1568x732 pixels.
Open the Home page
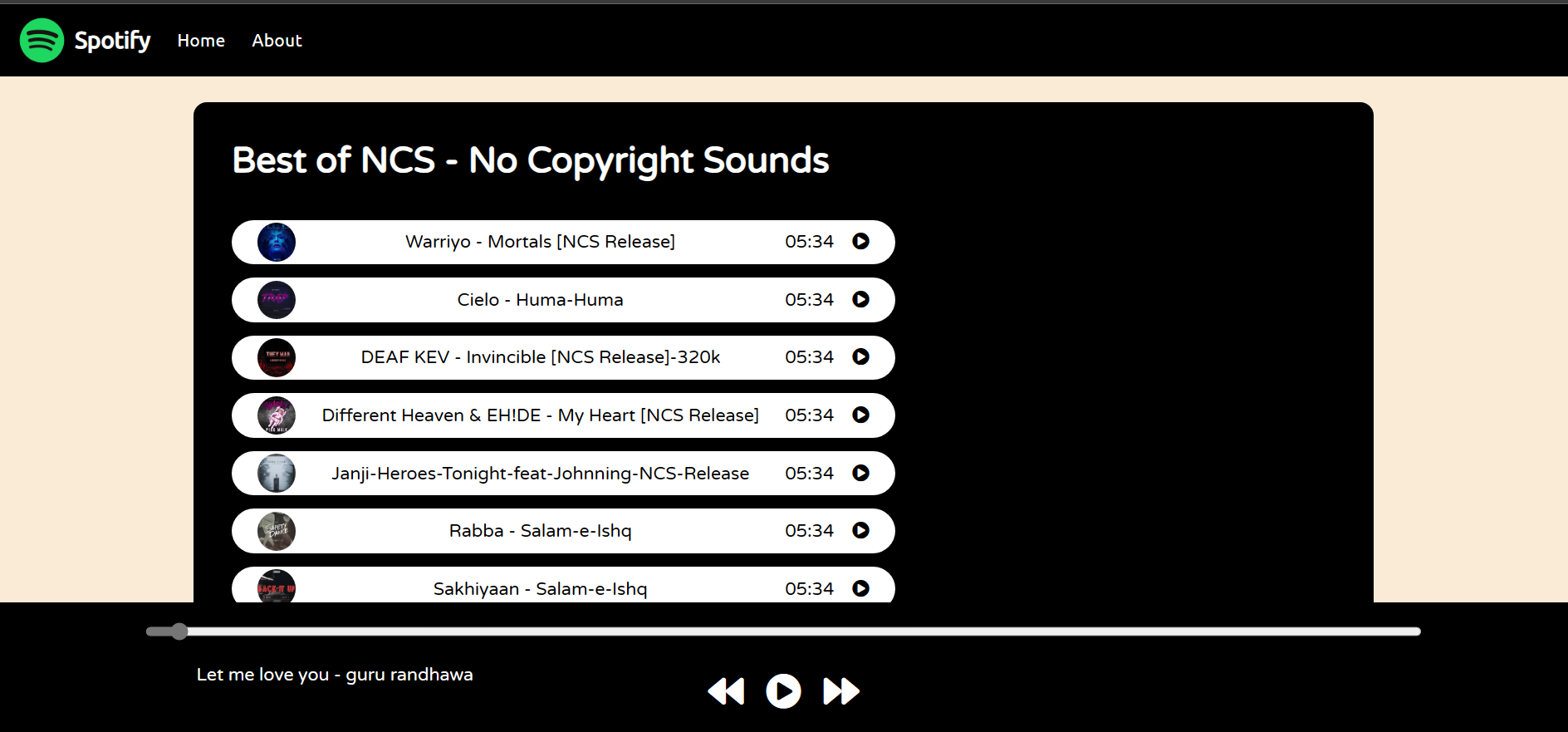coord(200,40)
